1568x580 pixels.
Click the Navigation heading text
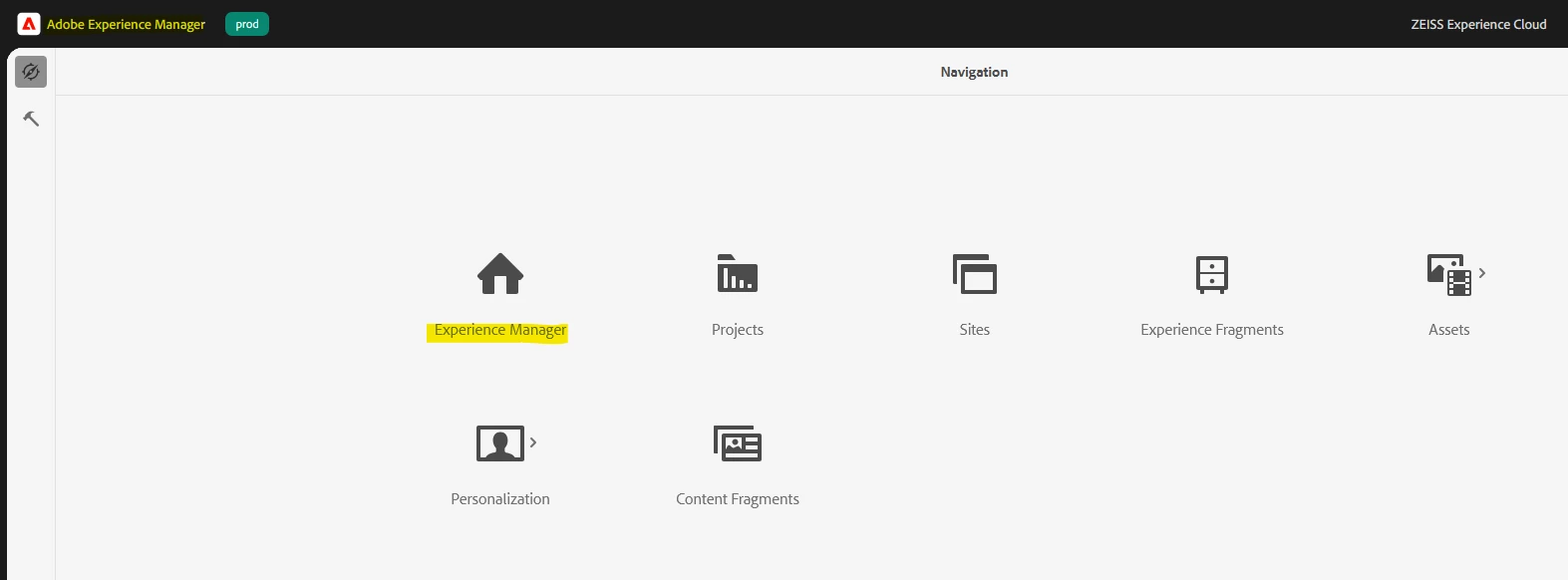tap(974, 72)
